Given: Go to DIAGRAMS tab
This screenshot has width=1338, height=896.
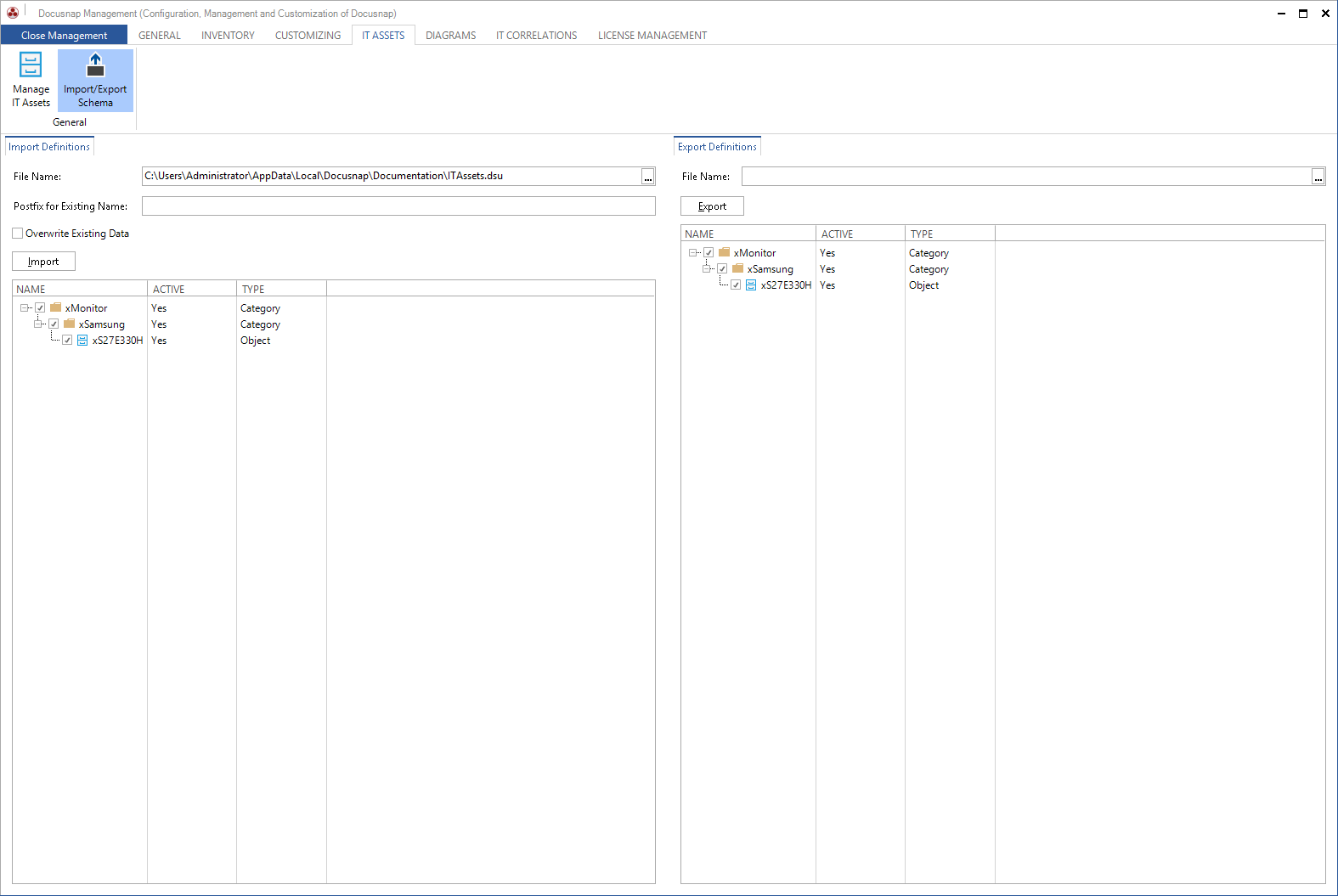Looking at the screenshot, I should coord(450,35).
